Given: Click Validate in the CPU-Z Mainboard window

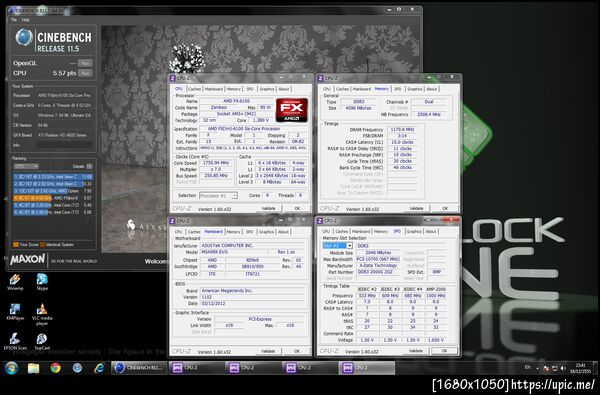Looking at the screenshot, I should click(x=268, y=351).
